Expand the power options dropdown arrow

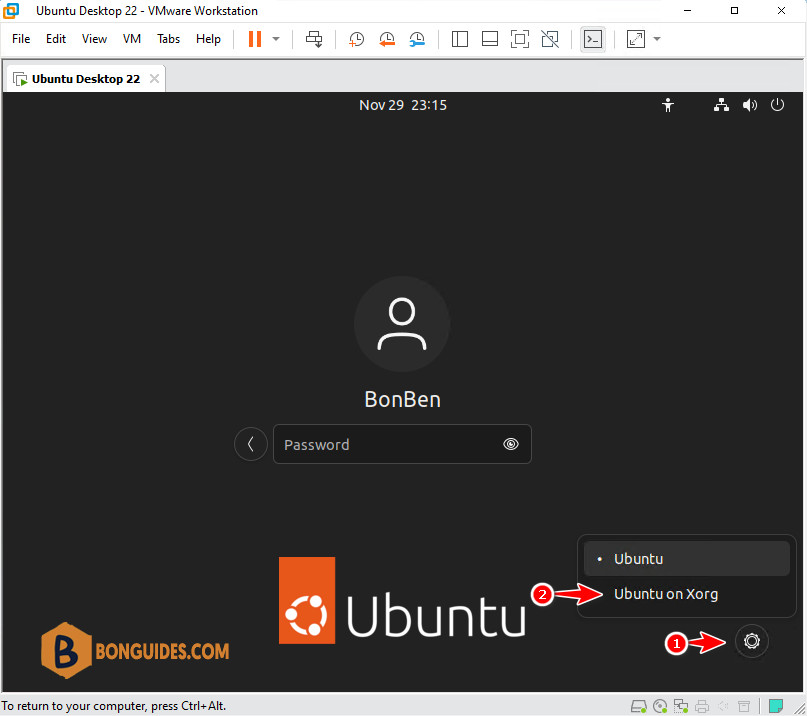(x=276, y=39)
